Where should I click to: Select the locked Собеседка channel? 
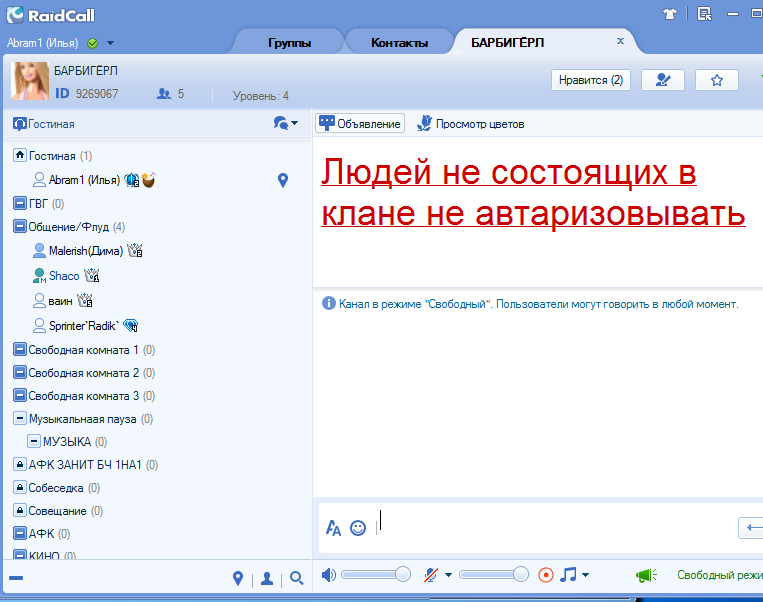tap(57, 488)
